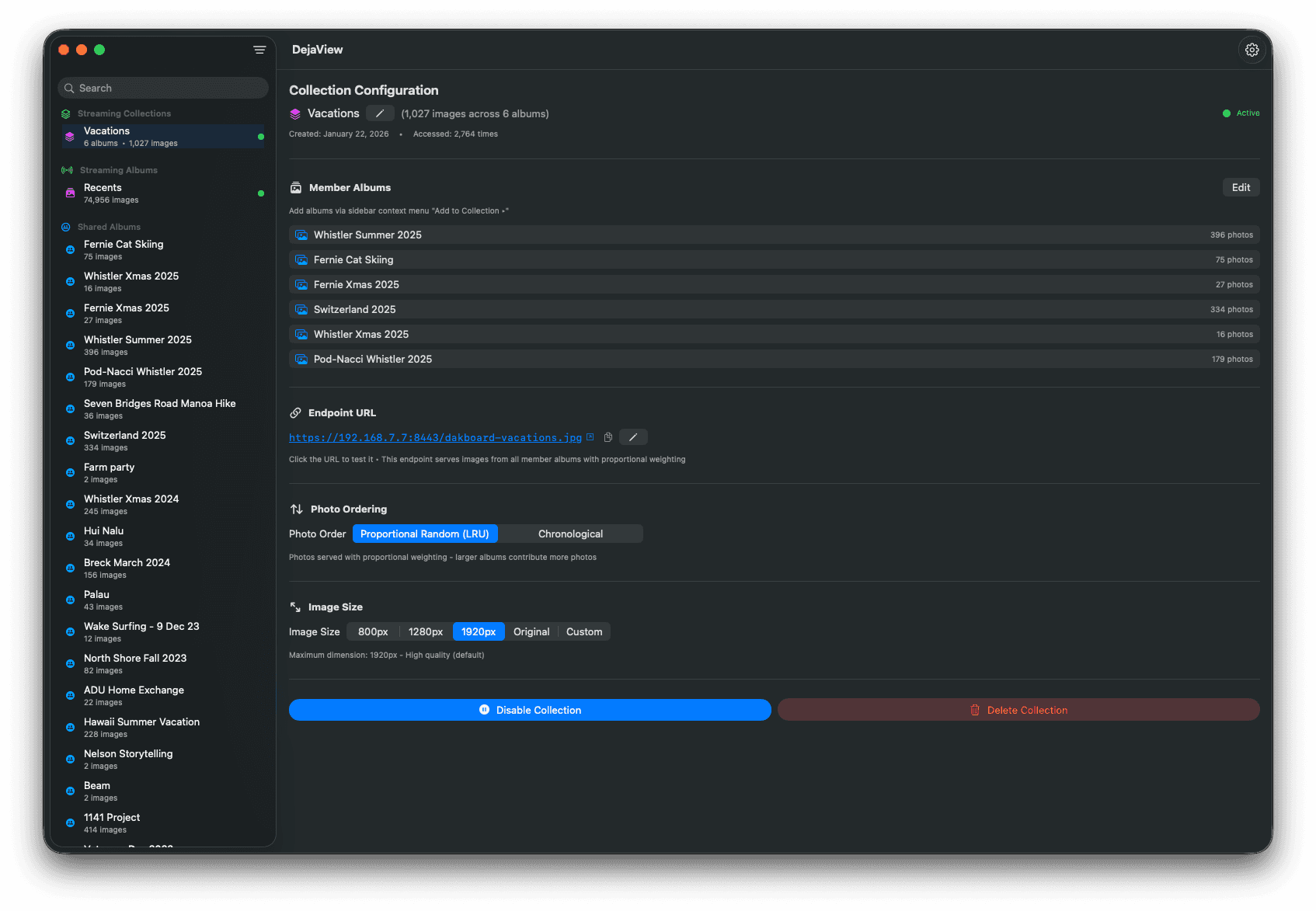Click the Edit button for Member Albums
This screenshot has width=1316, height=911.
[x=1241, y=187]
